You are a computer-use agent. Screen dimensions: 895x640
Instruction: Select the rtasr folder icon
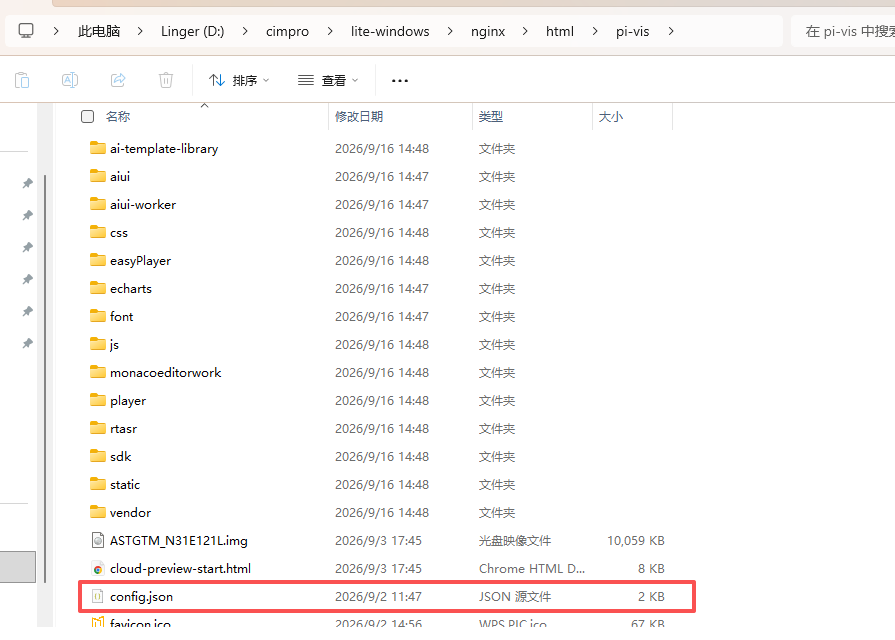point(98,428)
